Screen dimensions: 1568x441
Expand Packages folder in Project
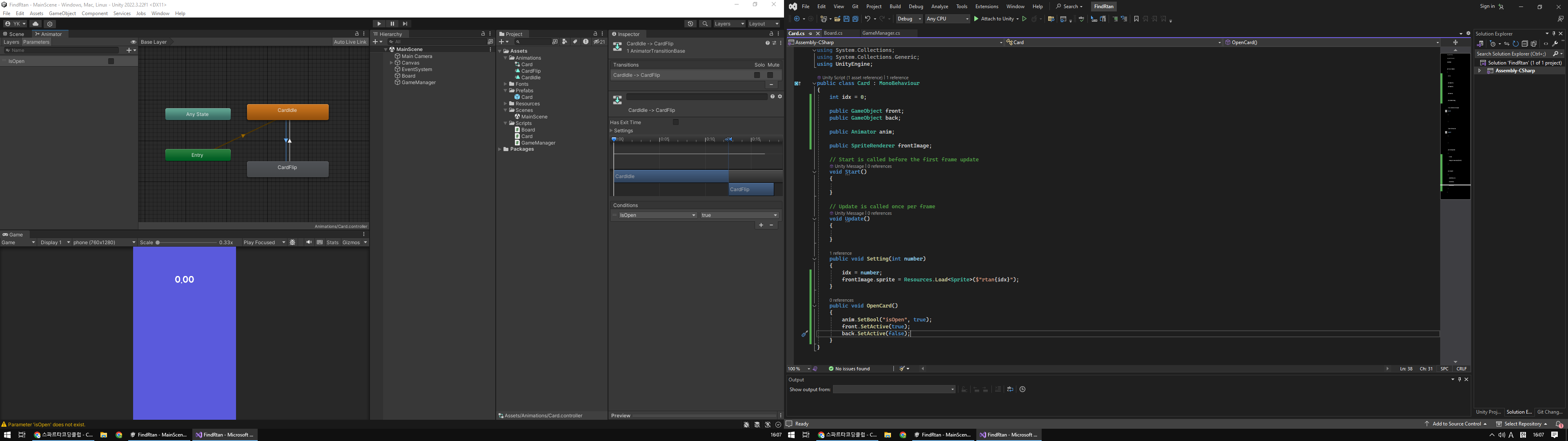coord(500,149)
